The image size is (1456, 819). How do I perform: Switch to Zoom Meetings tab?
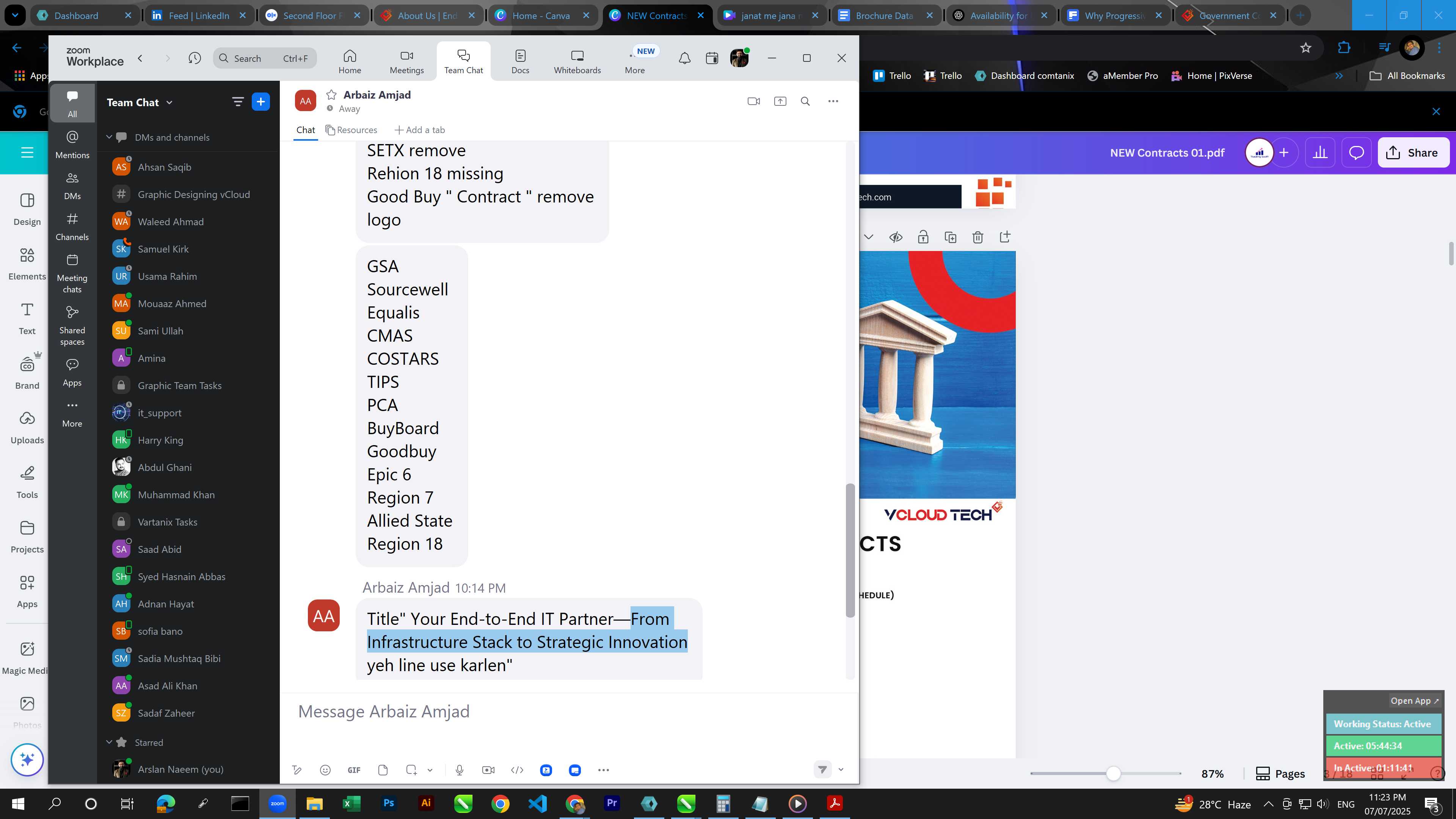coord(407,61)
